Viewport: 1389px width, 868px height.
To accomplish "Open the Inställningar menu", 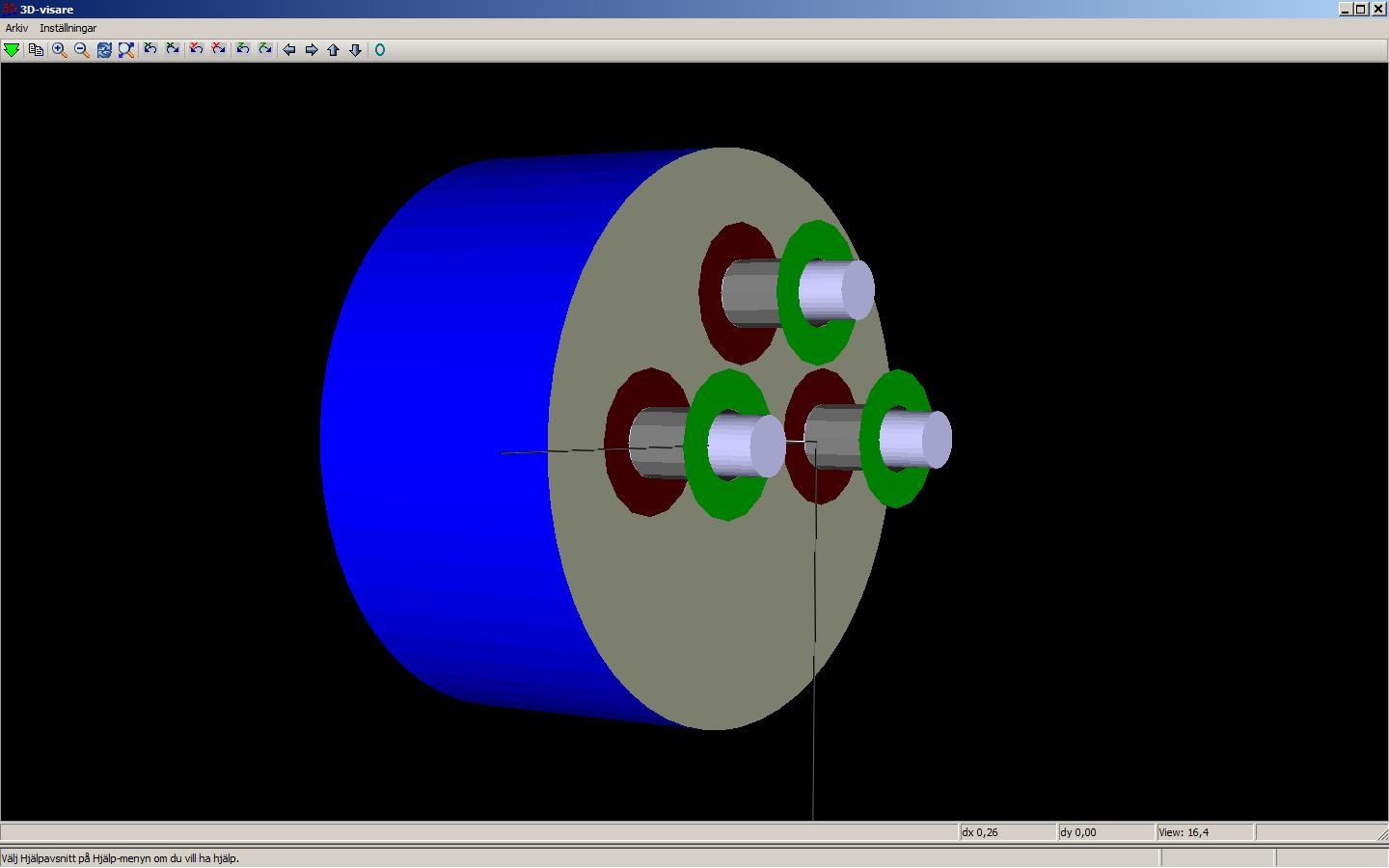I will point(68,28).
